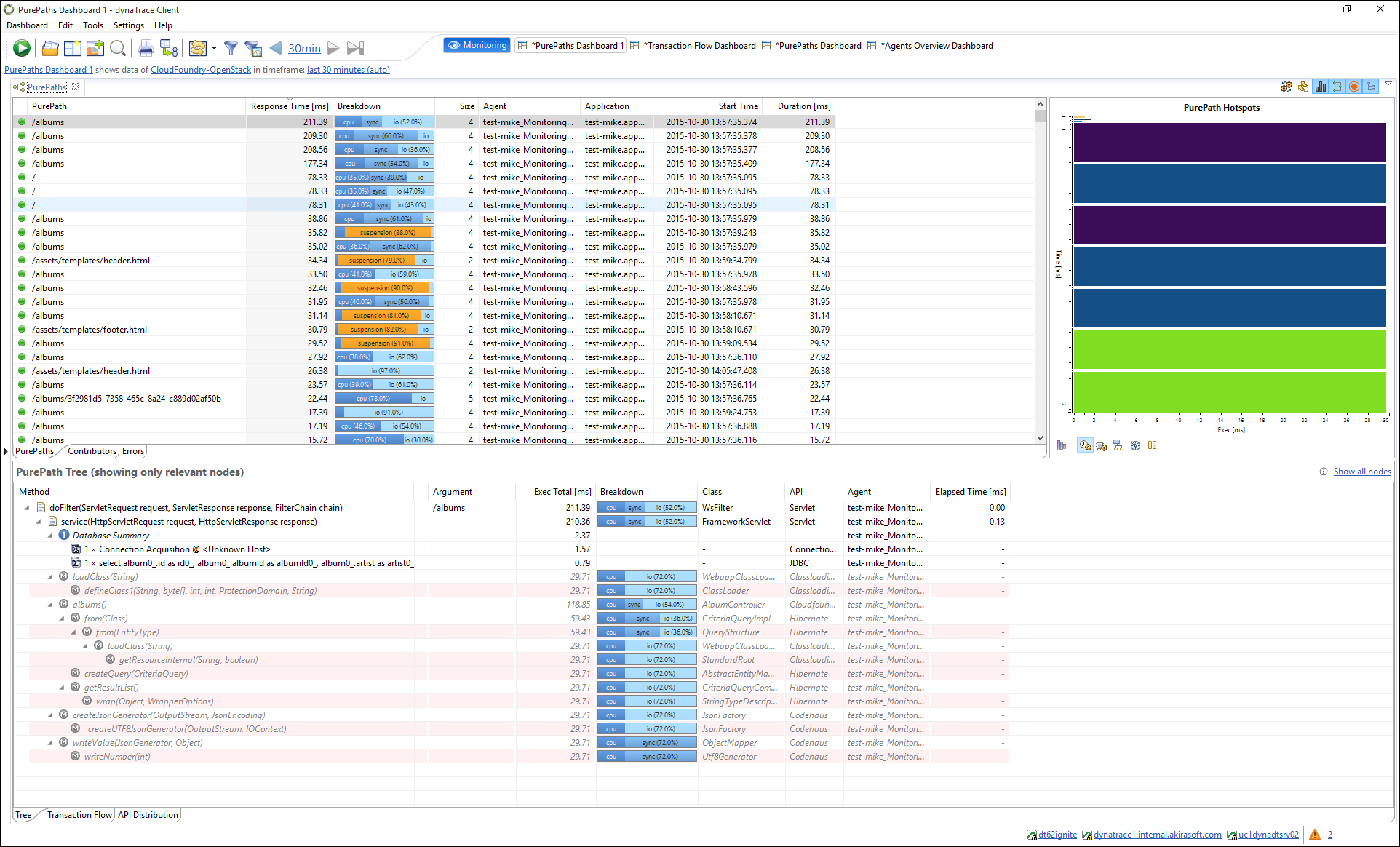Close the PurePaths dashlet tab
Screen dimensions: 1400x847
(76, 87)
